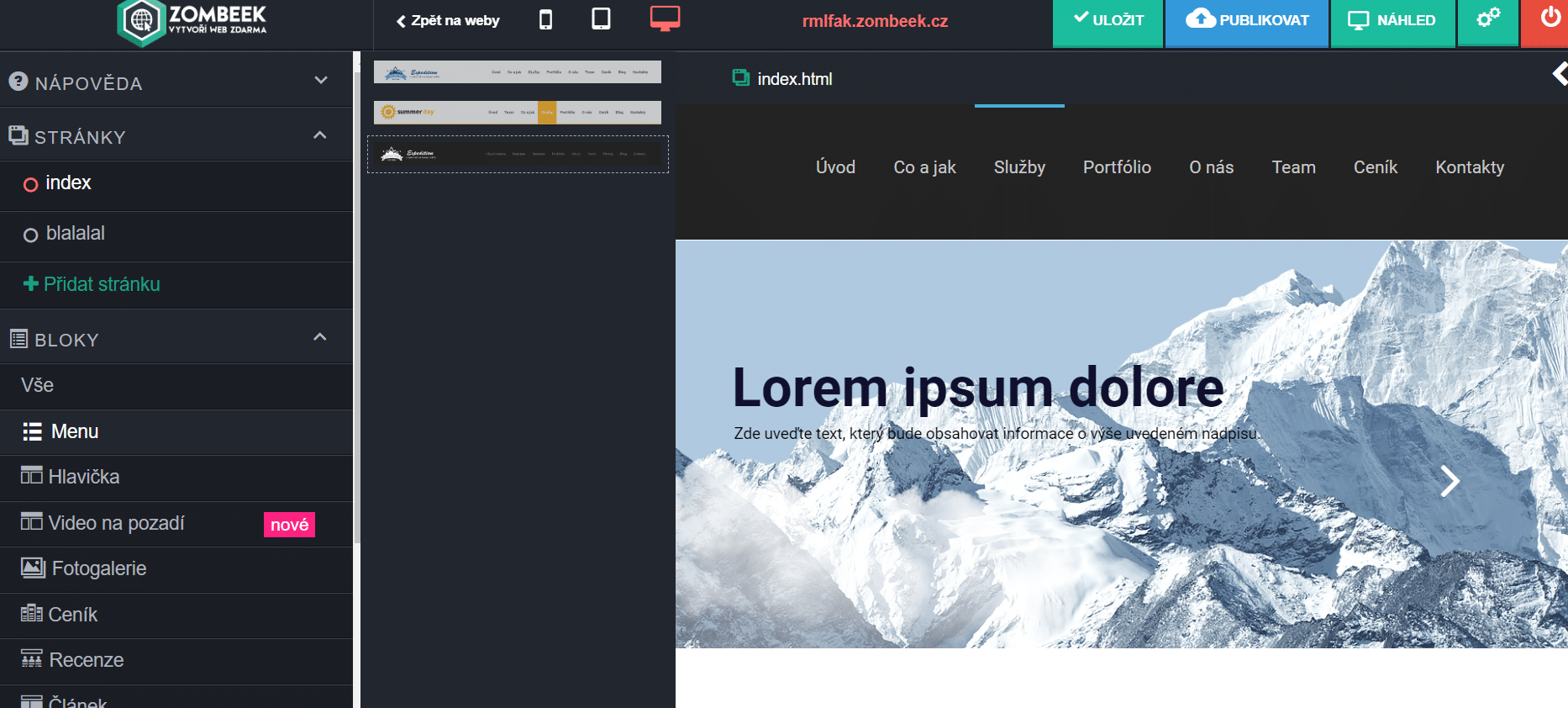
Task: Click Úvod in the site navigation
Action: pyautogui.click(x=835, y=167)
